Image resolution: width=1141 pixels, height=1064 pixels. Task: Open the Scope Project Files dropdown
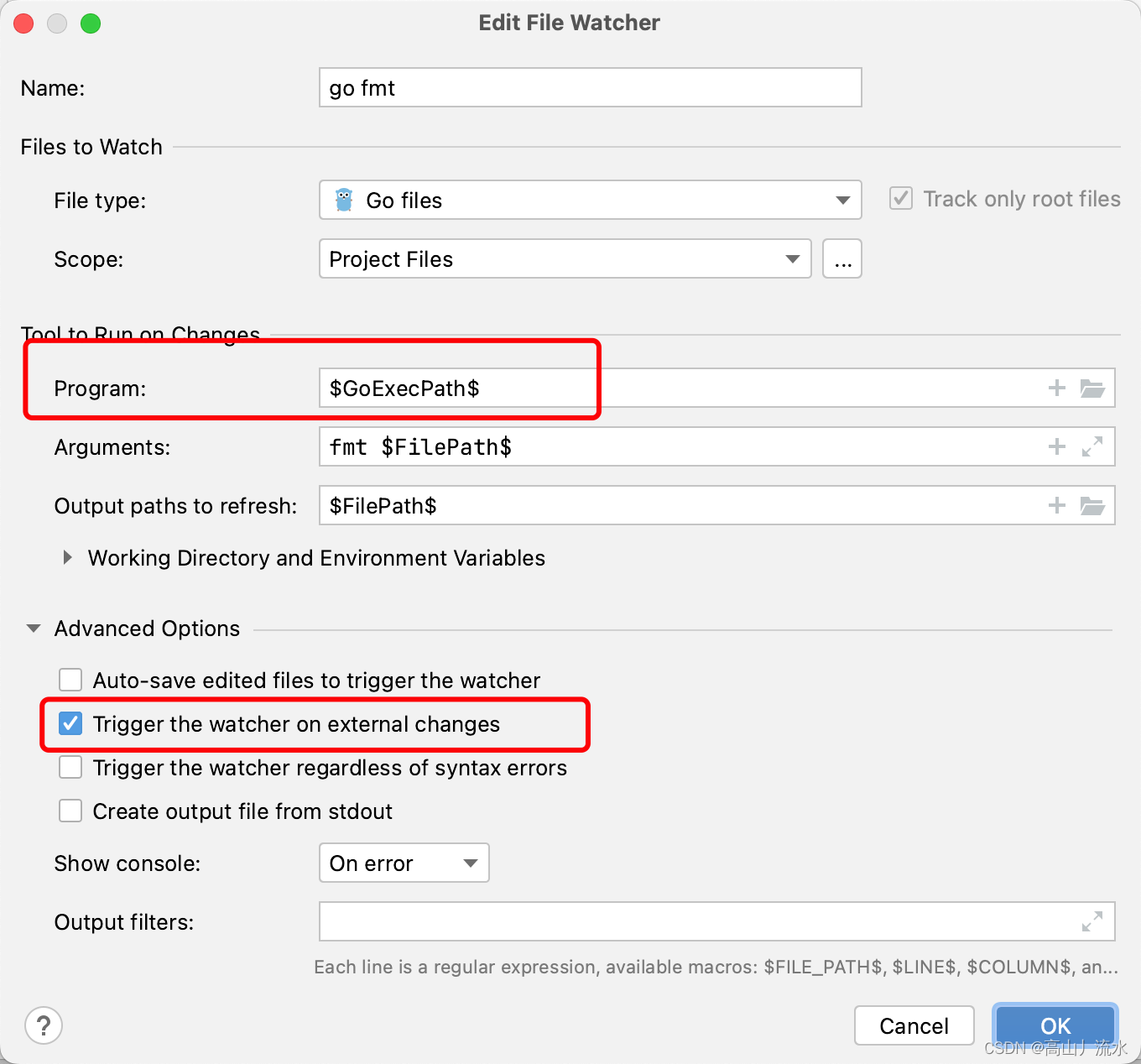(x=565, y=258)
